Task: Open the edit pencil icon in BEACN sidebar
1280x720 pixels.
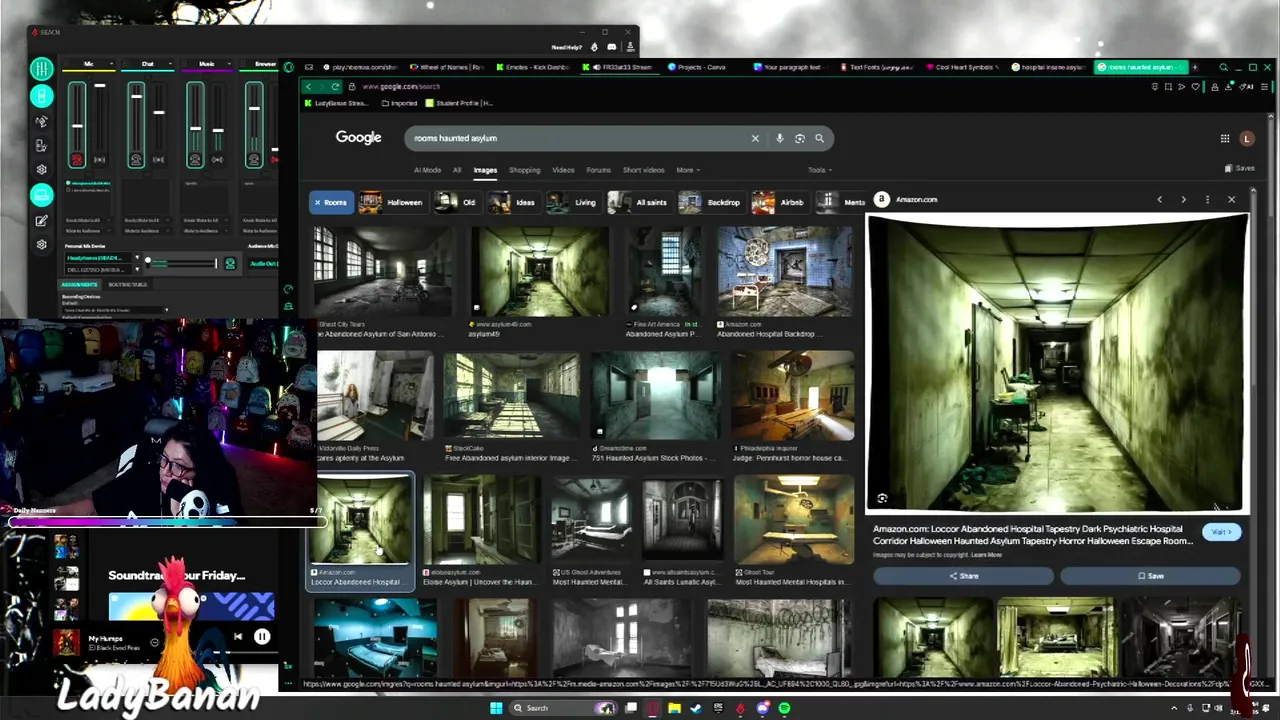Action: pyautogui.click(x=41, y=221)
